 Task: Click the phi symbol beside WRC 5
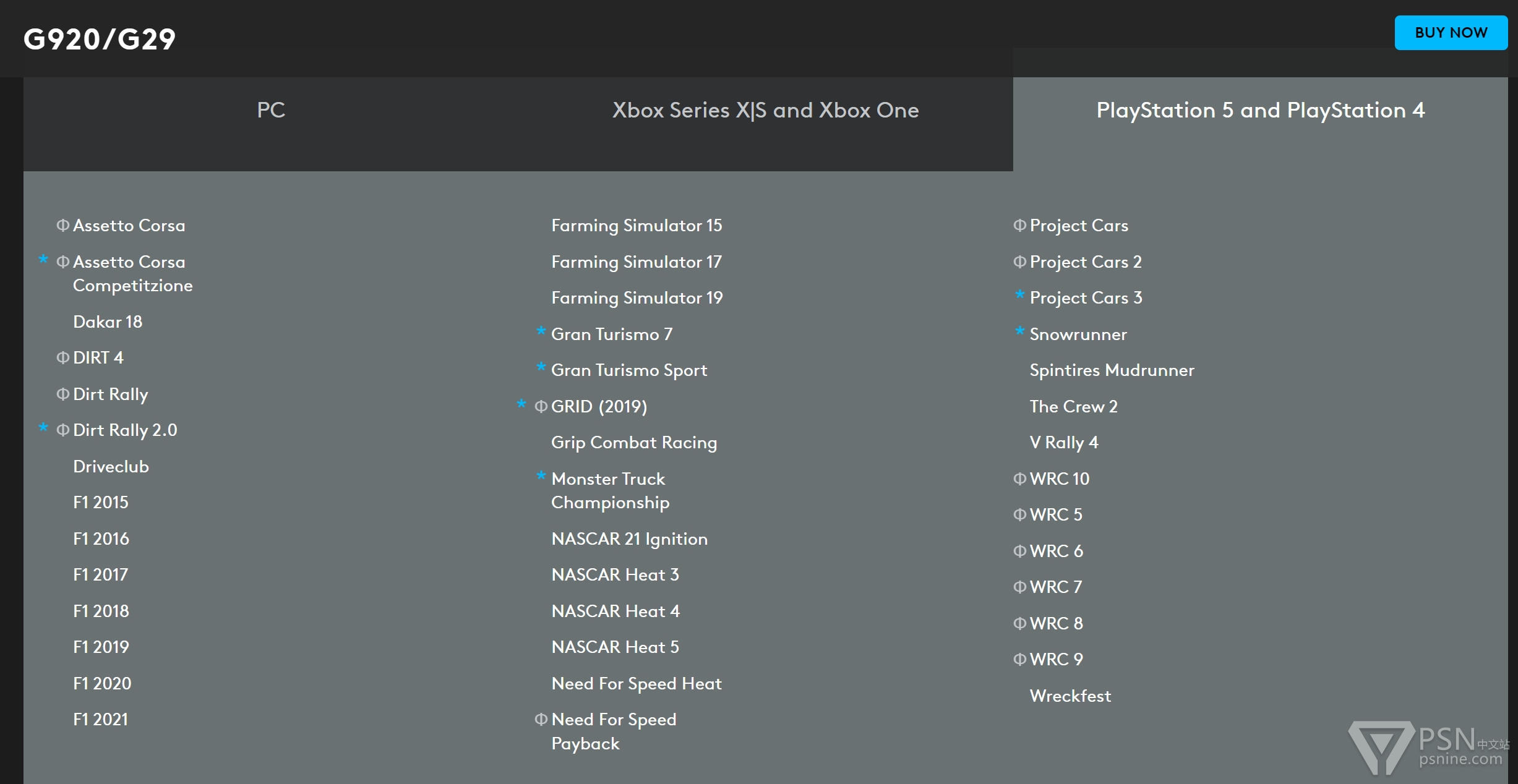1019,515
